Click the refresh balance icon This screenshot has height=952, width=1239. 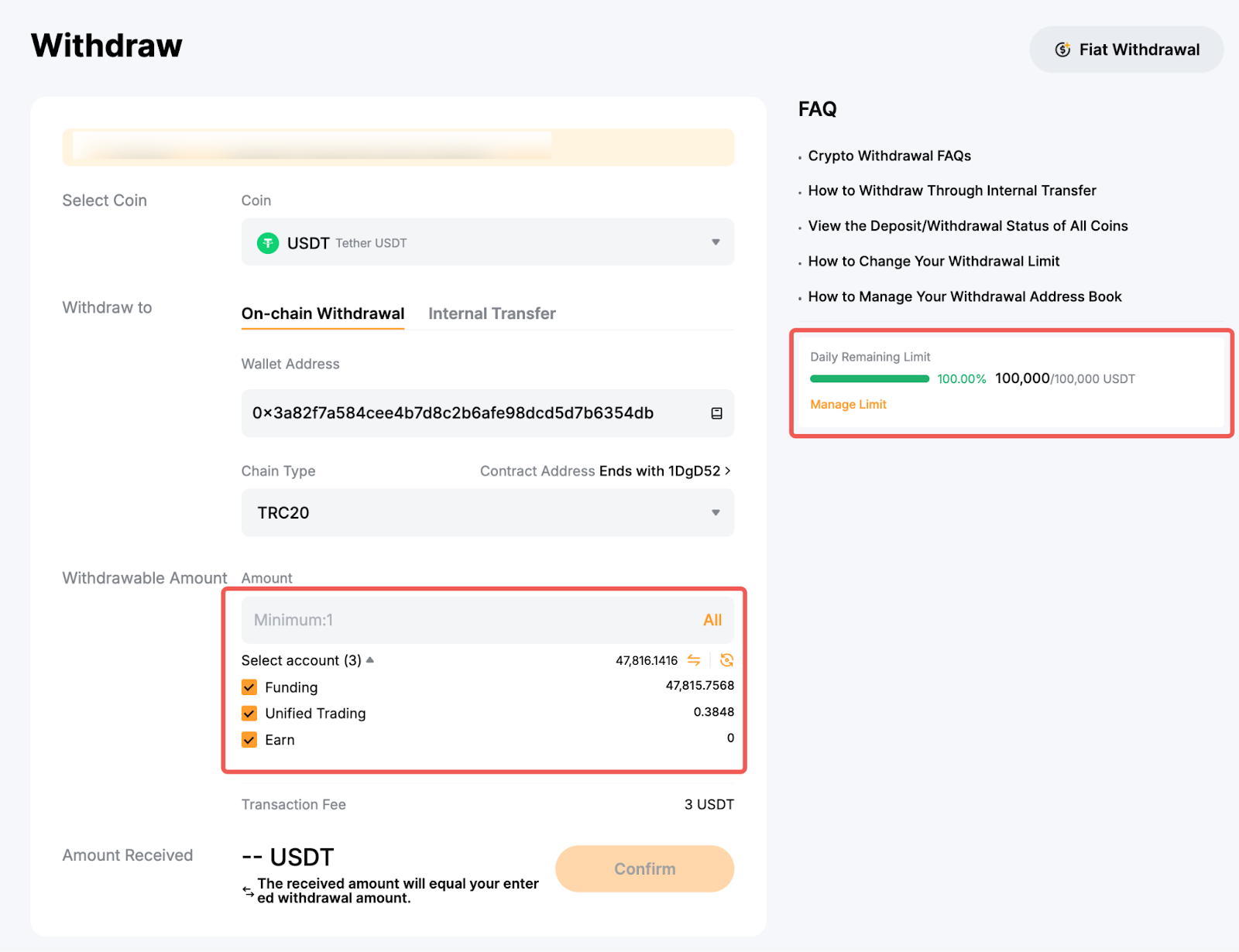click(726, 660)
